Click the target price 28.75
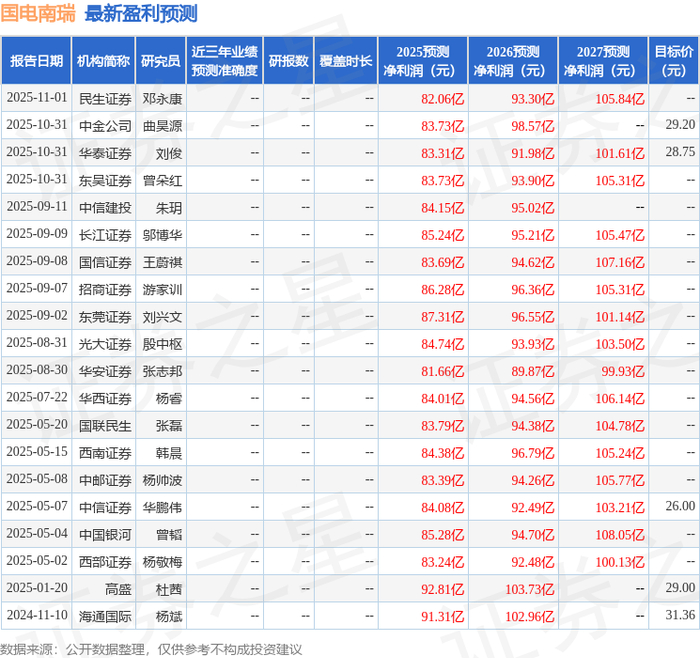Image resolution: width=700 pixels, height=658 pixels. click(680, 152)
